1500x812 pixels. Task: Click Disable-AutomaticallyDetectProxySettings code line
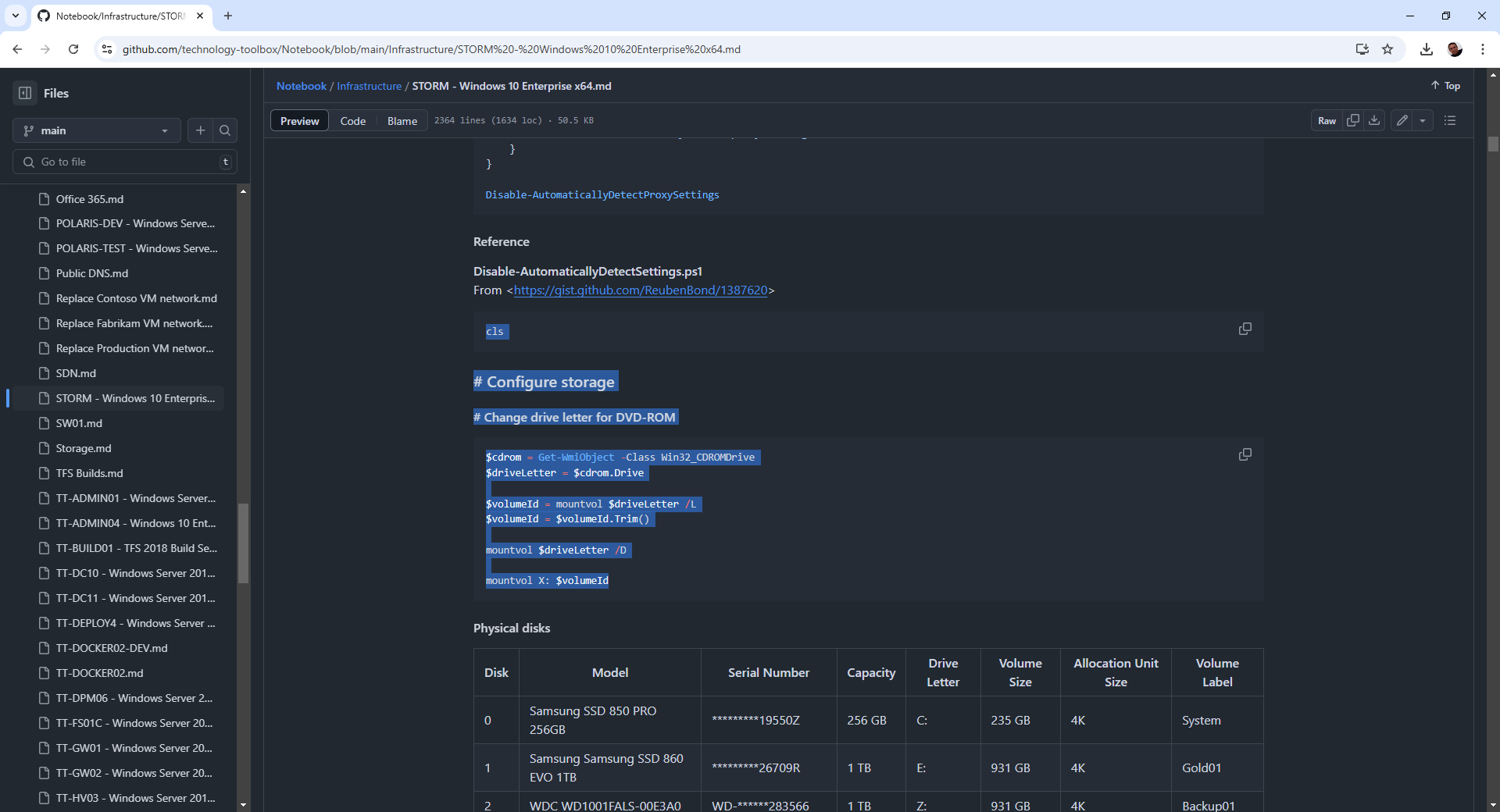click(x=602, y=195)
